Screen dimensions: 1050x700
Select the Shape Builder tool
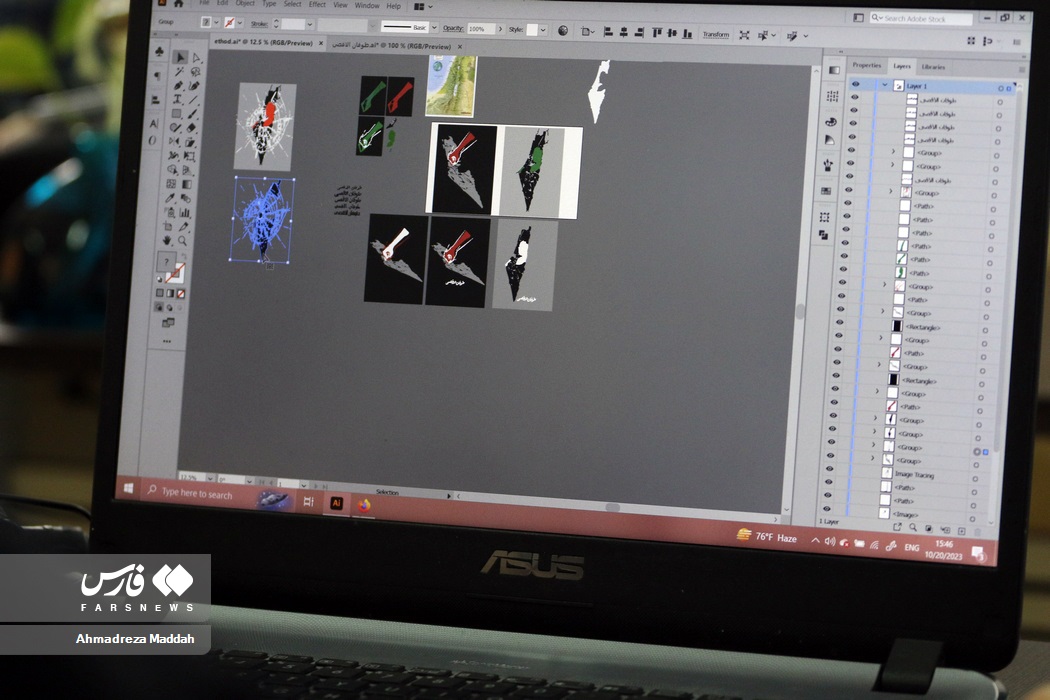click(x=173, y=169)
